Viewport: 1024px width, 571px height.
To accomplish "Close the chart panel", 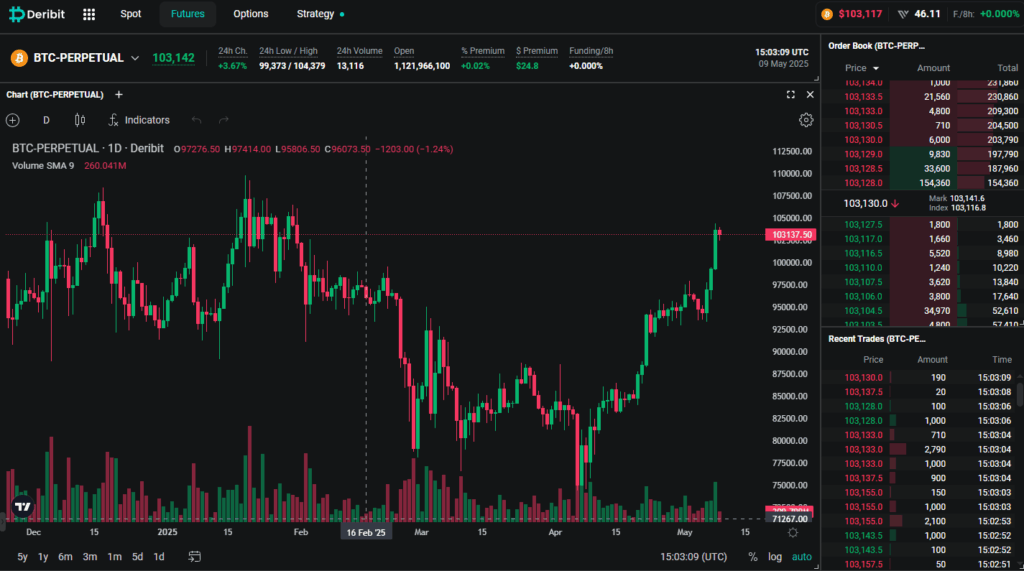I will point(810,95).
